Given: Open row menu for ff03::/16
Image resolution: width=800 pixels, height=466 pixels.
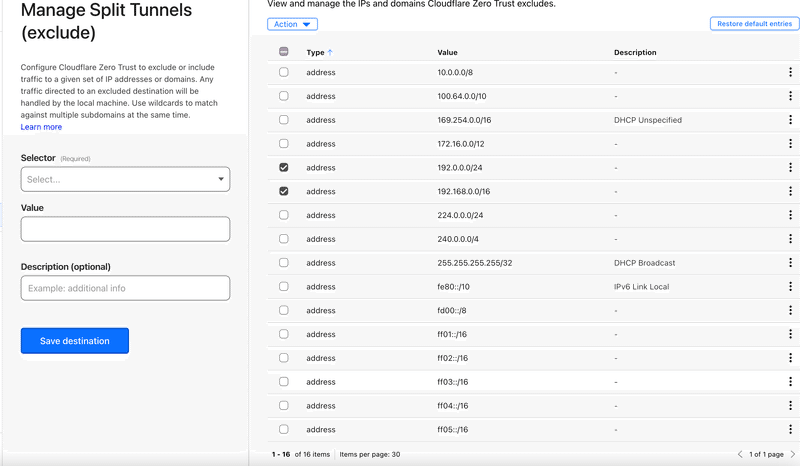Looking at the screenshot, I should click(x=790, y=382).
